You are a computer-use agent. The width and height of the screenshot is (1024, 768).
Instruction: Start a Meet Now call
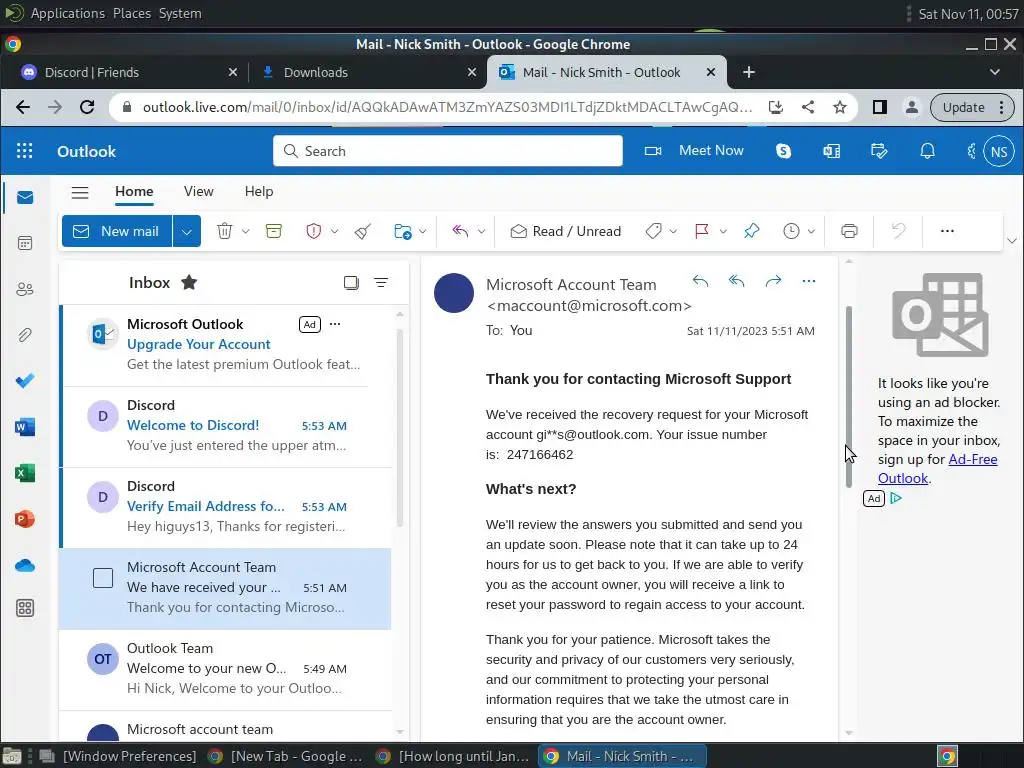pyautogui.click(x=694, y=151)
